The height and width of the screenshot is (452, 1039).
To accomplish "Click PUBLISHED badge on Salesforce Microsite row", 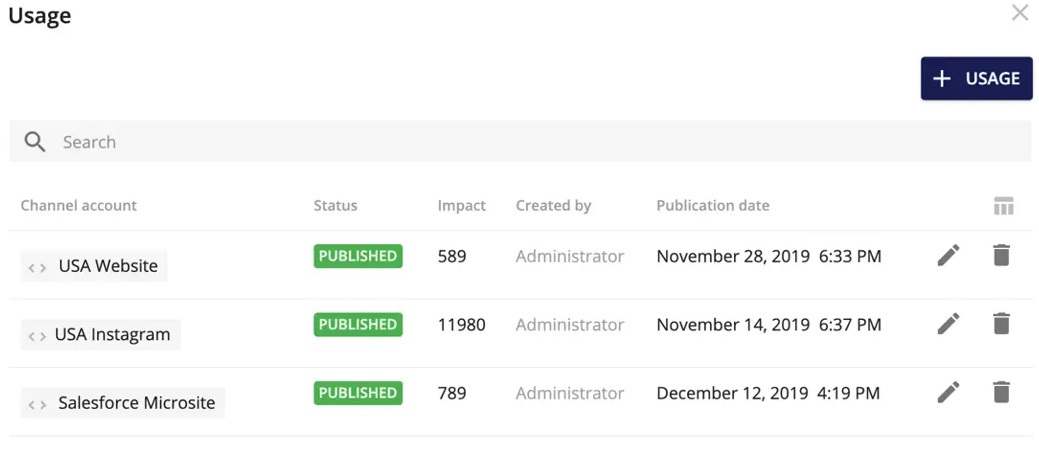I will pyautogui.click(x=358, y=393).
